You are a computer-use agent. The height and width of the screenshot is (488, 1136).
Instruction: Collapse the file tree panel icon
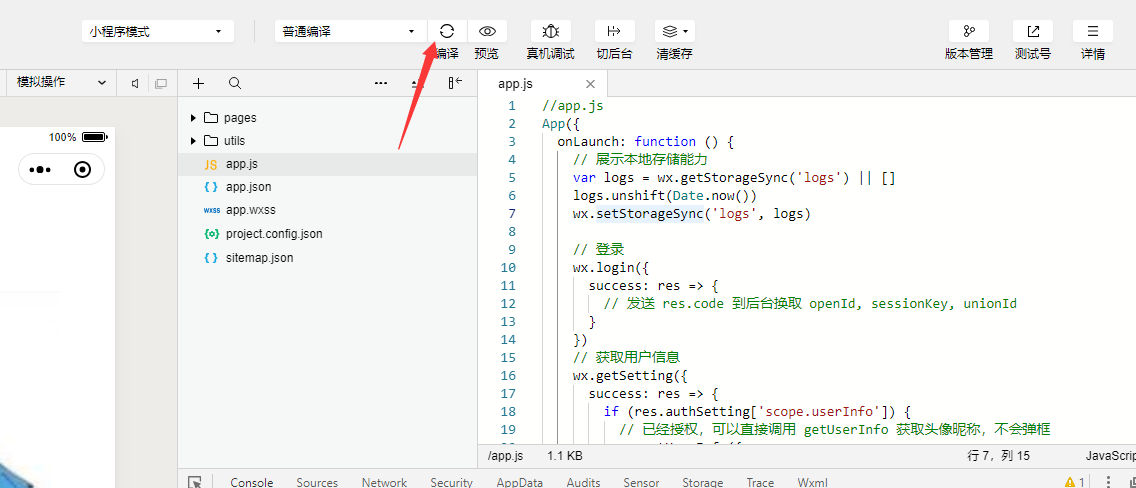[x=455, y=83]
